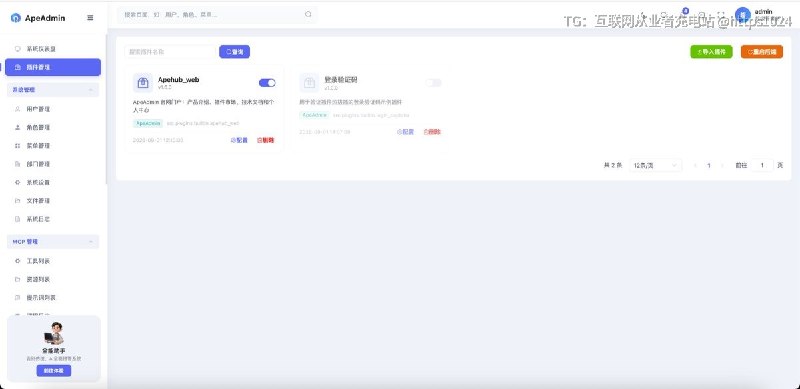Open 角色管理 in the sidebar
This screenshot has width=800, height=389.
pyautogui.click(x=53, y=127)
